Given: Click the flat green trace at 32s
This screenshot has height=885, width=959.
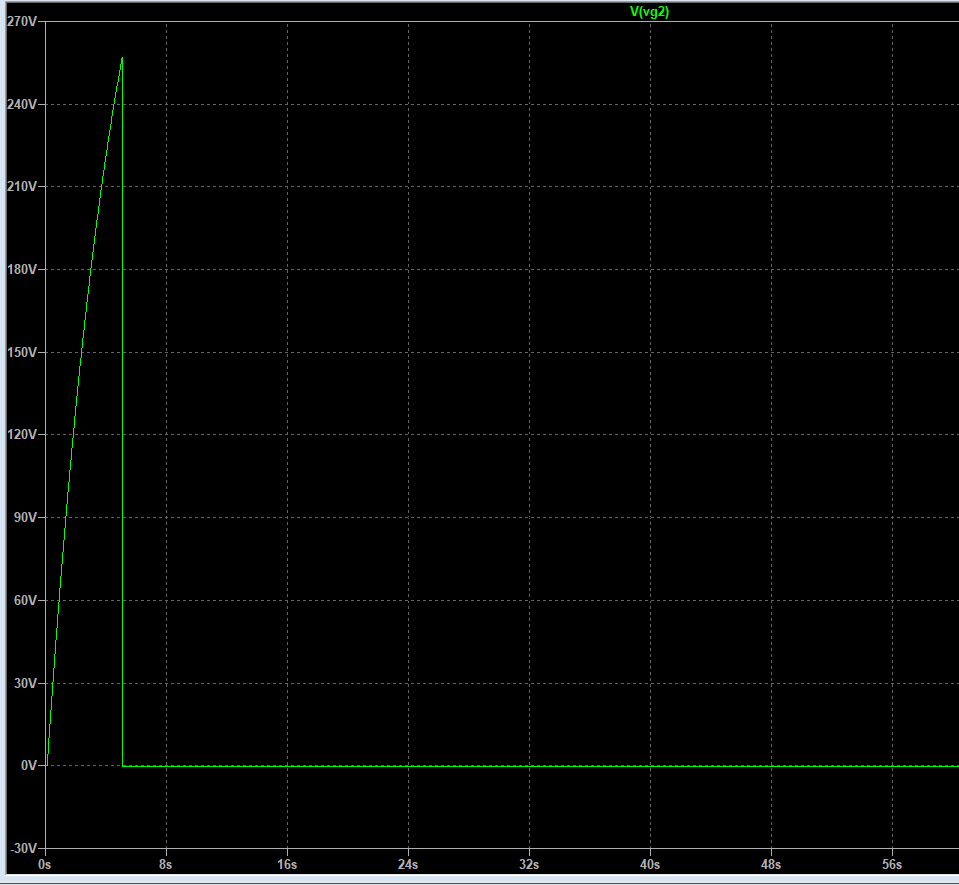Looking at the screenshot, I should 529,766.
